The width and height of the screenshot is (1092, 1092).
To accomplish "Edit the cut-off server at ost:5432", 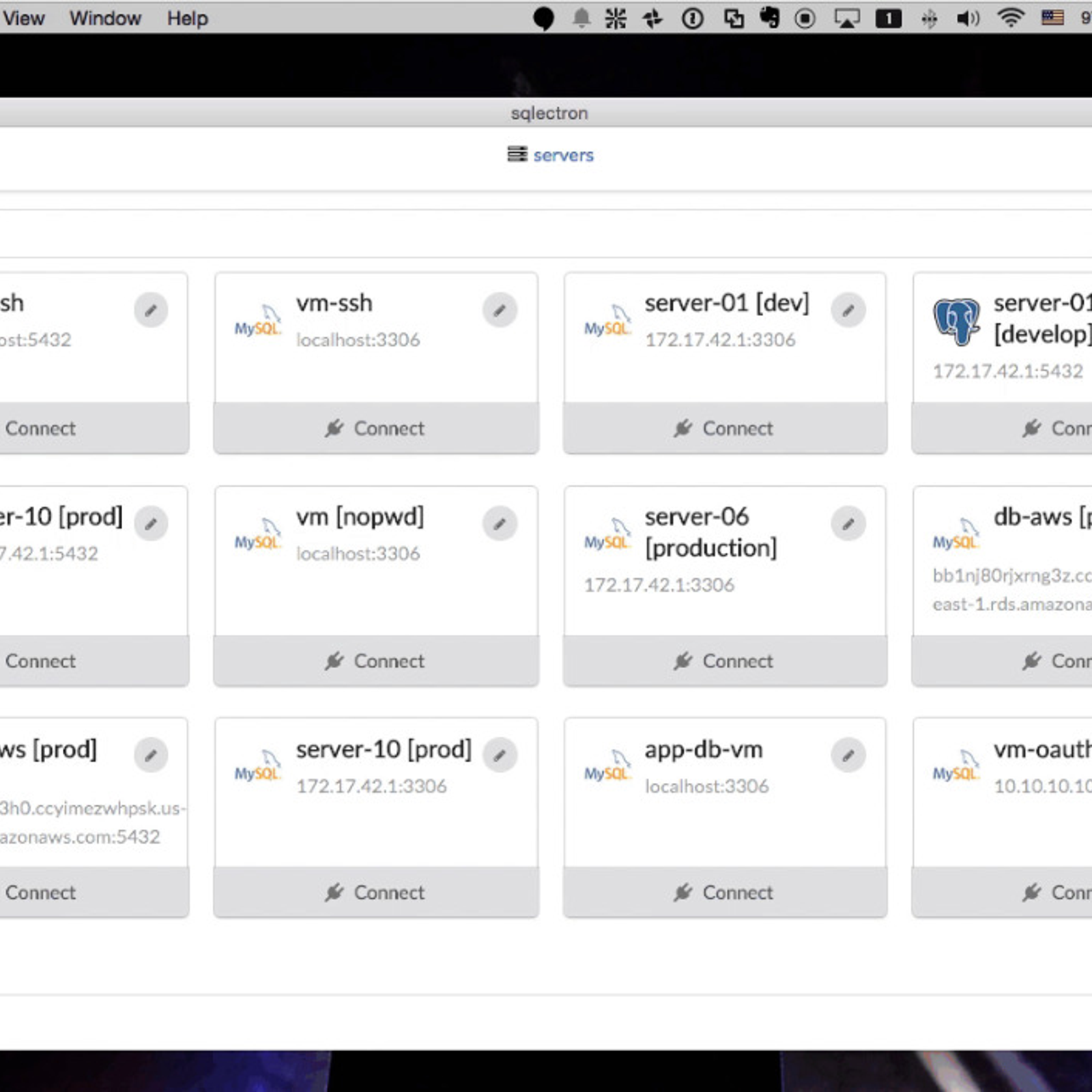I will pyautogui.click(x=151, y=311).
